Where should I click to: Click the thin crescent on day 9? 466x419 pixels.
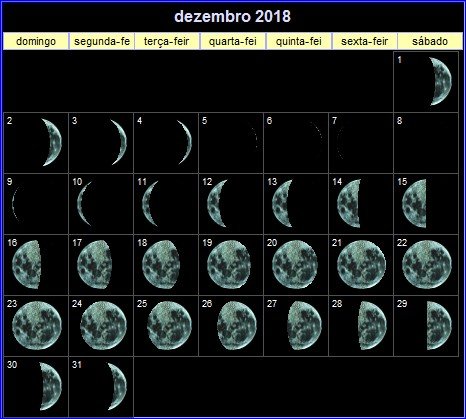coord(16,204)
